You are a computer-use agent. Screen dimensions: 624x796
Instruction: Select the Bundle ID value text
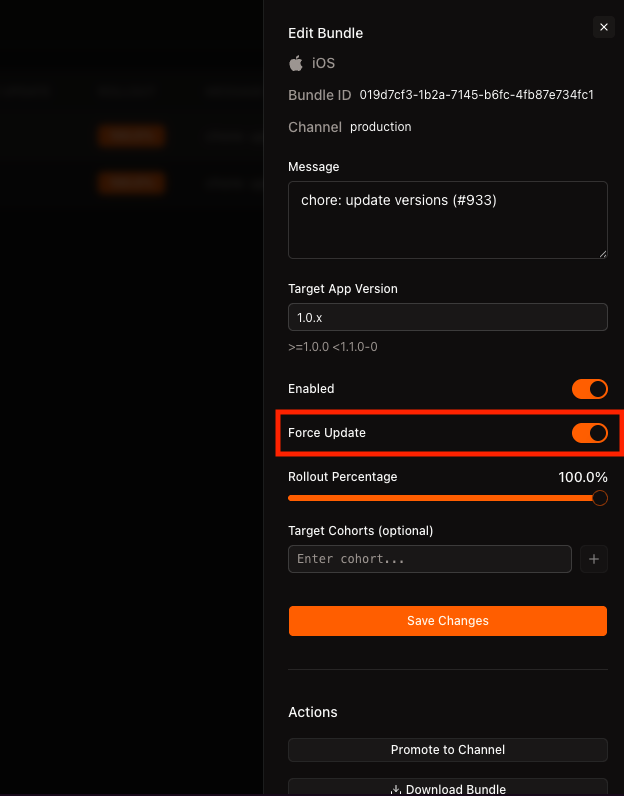click(477, 95)
